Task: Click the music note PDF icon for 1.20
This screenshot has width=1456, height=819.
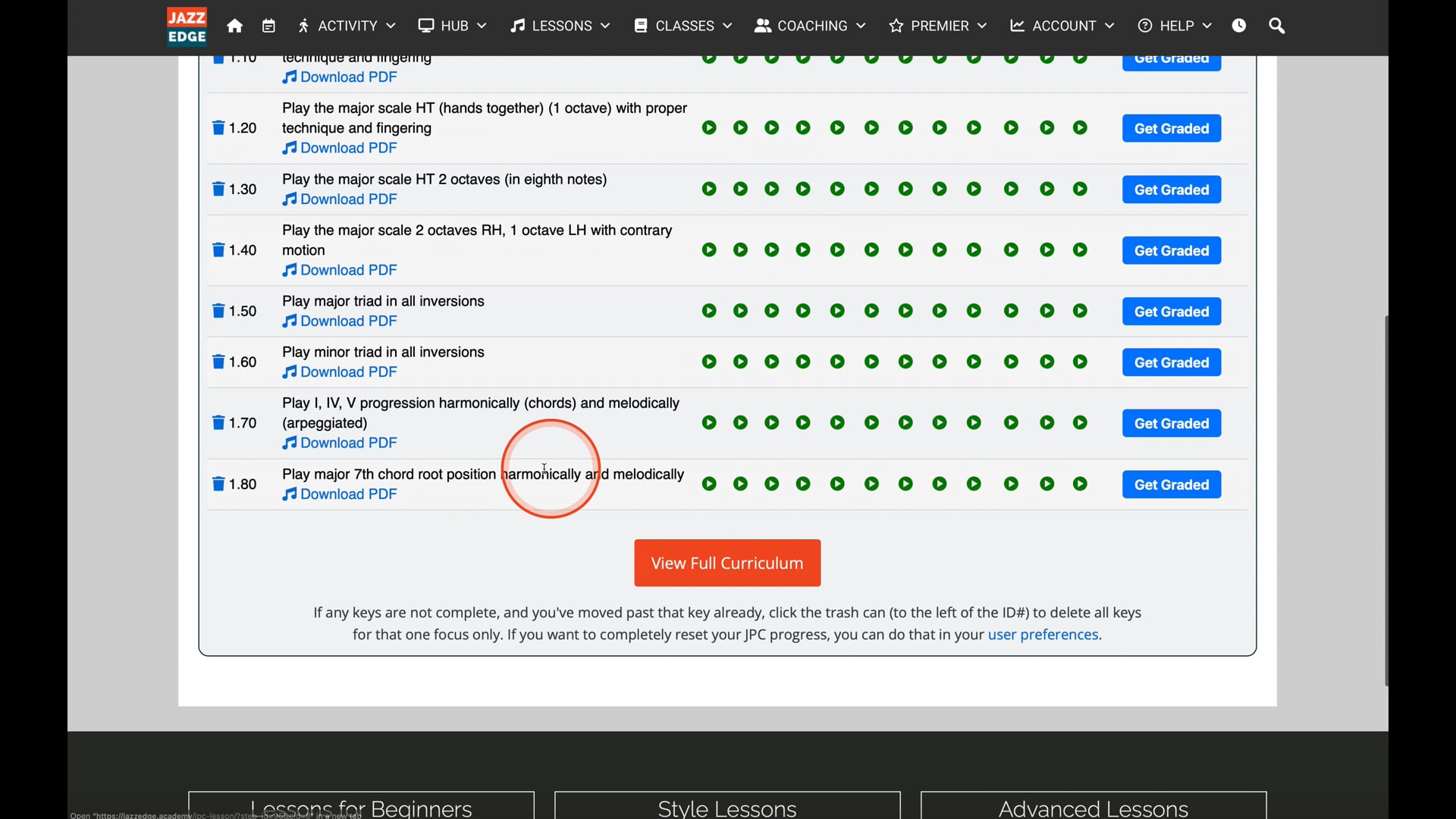Action: 289,148
